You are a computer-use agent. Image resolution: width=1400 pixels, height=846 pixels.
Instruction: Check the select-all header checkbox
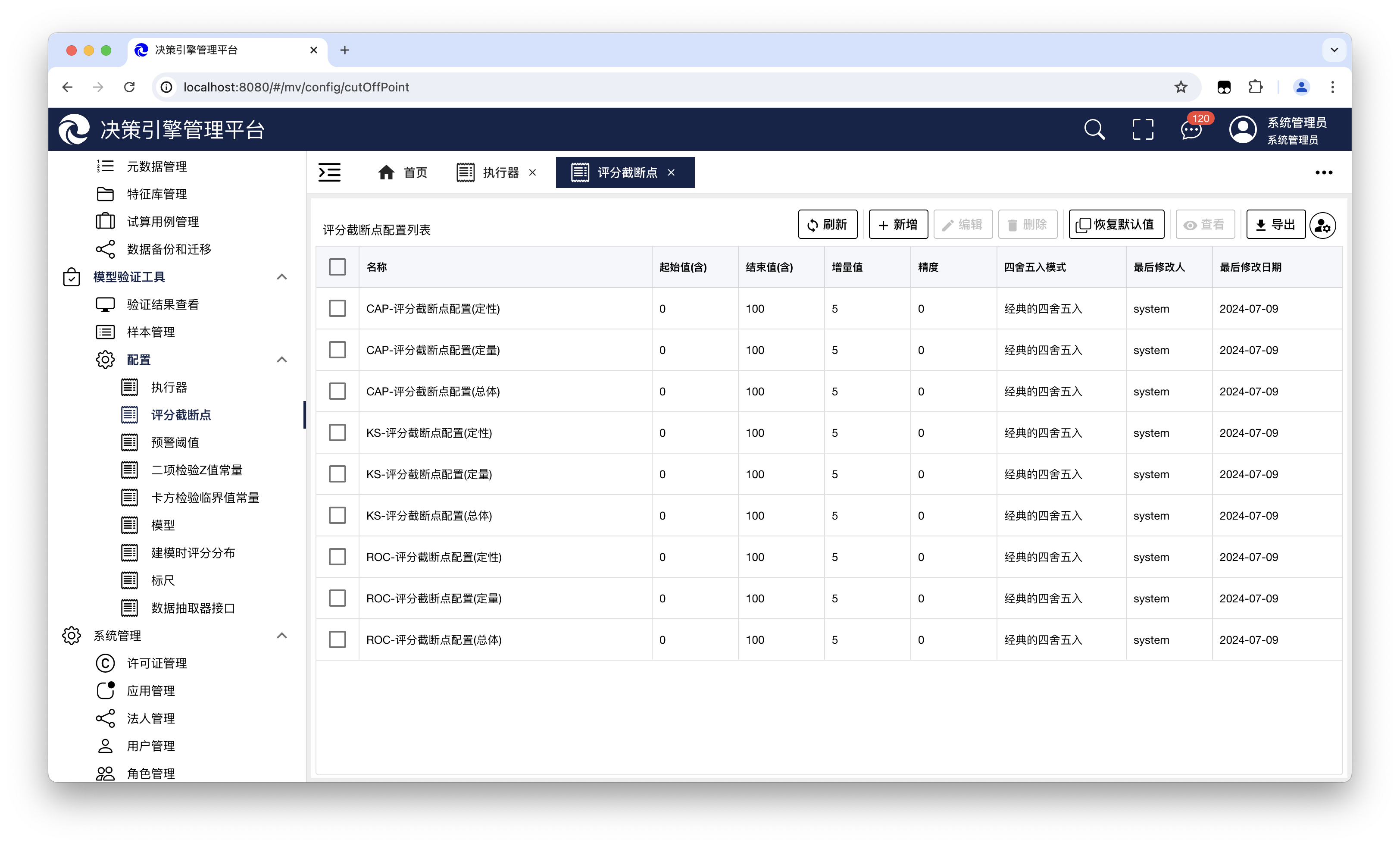[x=337, y=266]
